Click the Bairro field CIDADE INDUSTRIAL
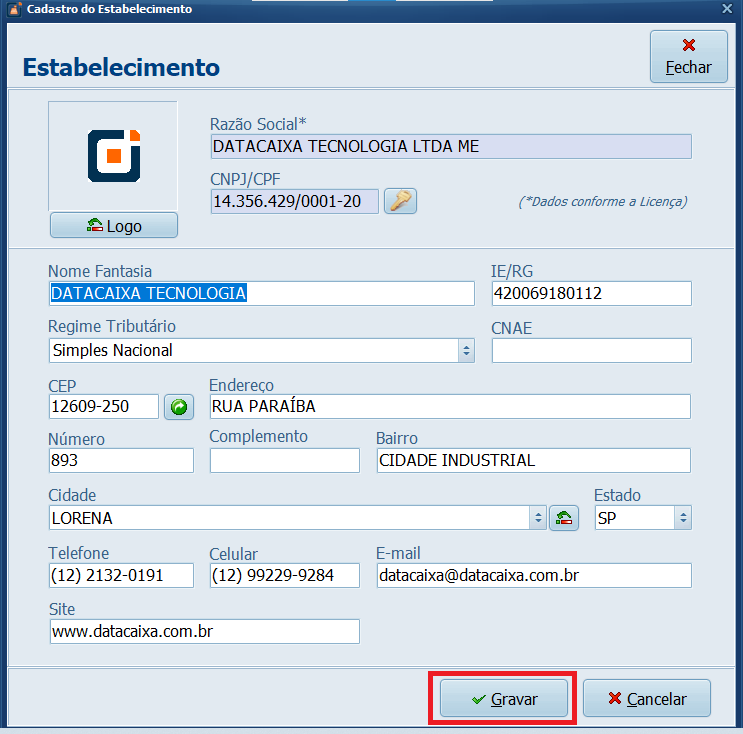The image size is (743, 734). [534, 461]
